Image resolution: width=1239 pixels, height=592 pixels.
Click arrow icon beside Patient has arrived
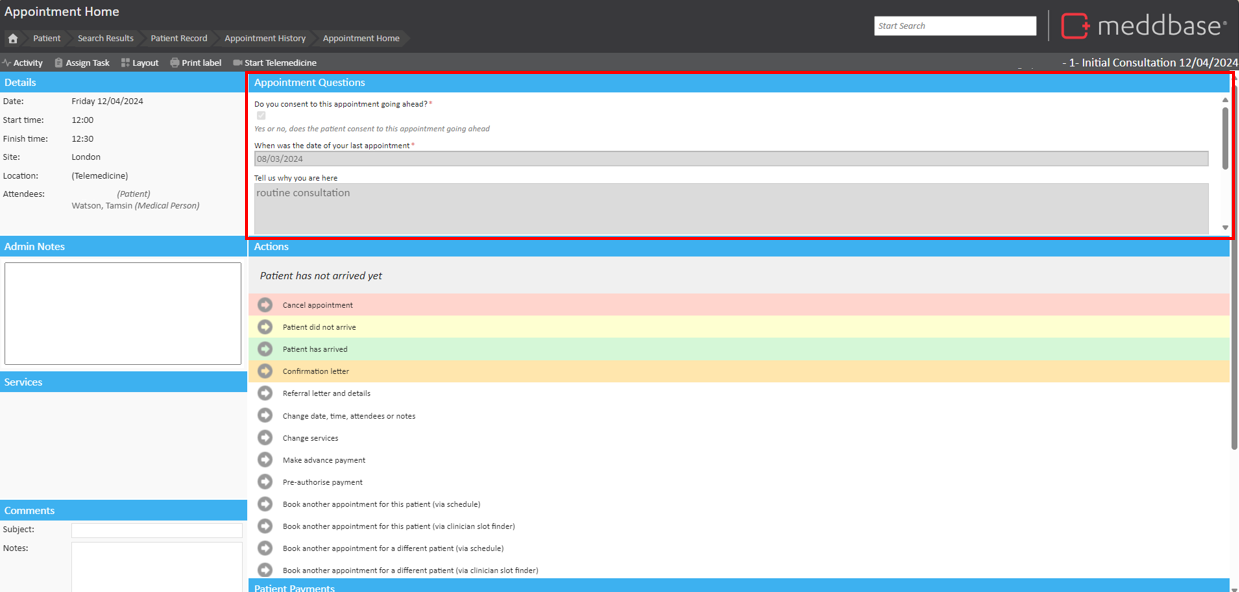click(265, 349)
